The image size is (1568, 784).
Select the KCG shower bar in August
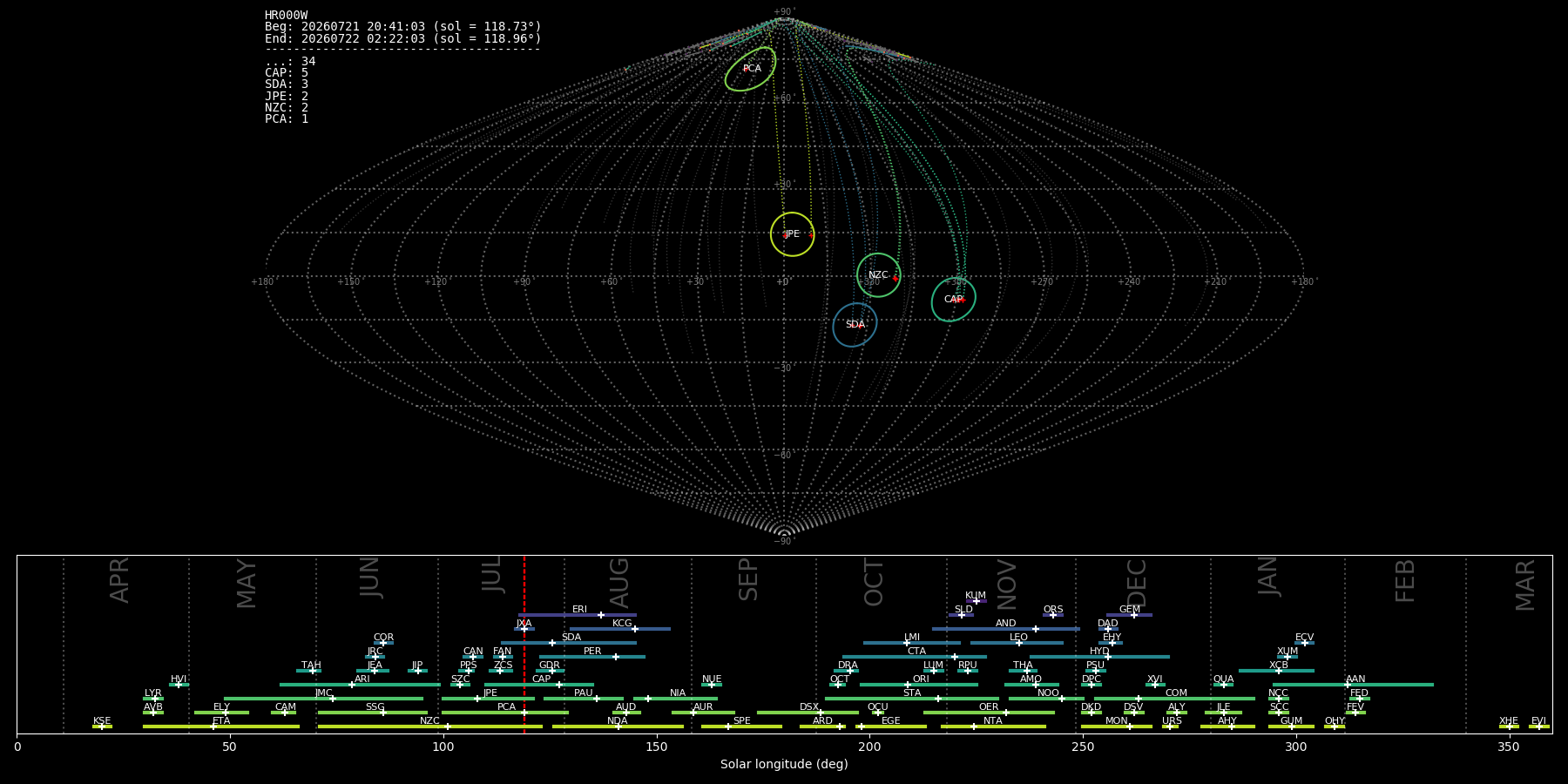620,629
